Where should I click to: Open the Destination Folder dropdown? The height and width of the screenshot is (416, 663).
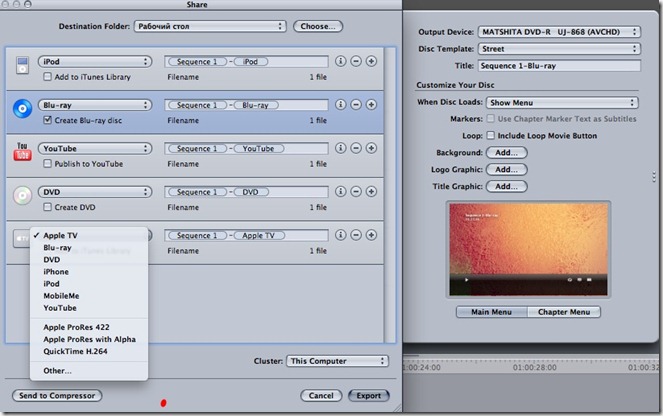coord(210,26)
